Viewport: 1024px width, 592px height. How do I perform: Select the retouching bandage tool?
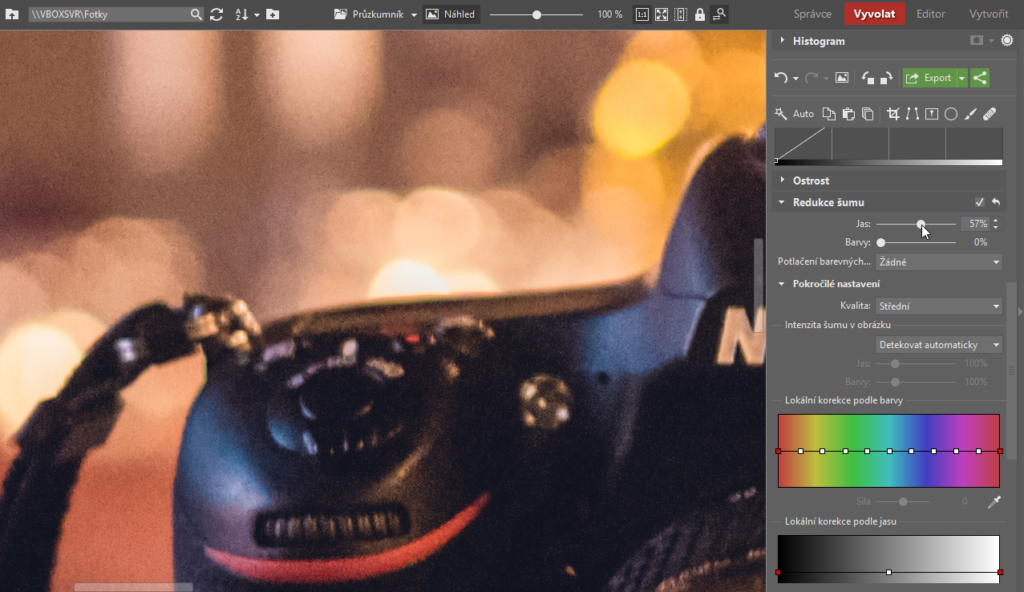[990, 114]
